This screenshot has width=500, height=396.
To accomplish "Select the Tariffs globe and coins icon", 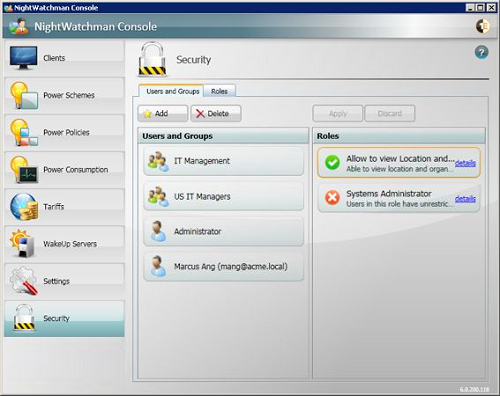I will click(23, 207).
